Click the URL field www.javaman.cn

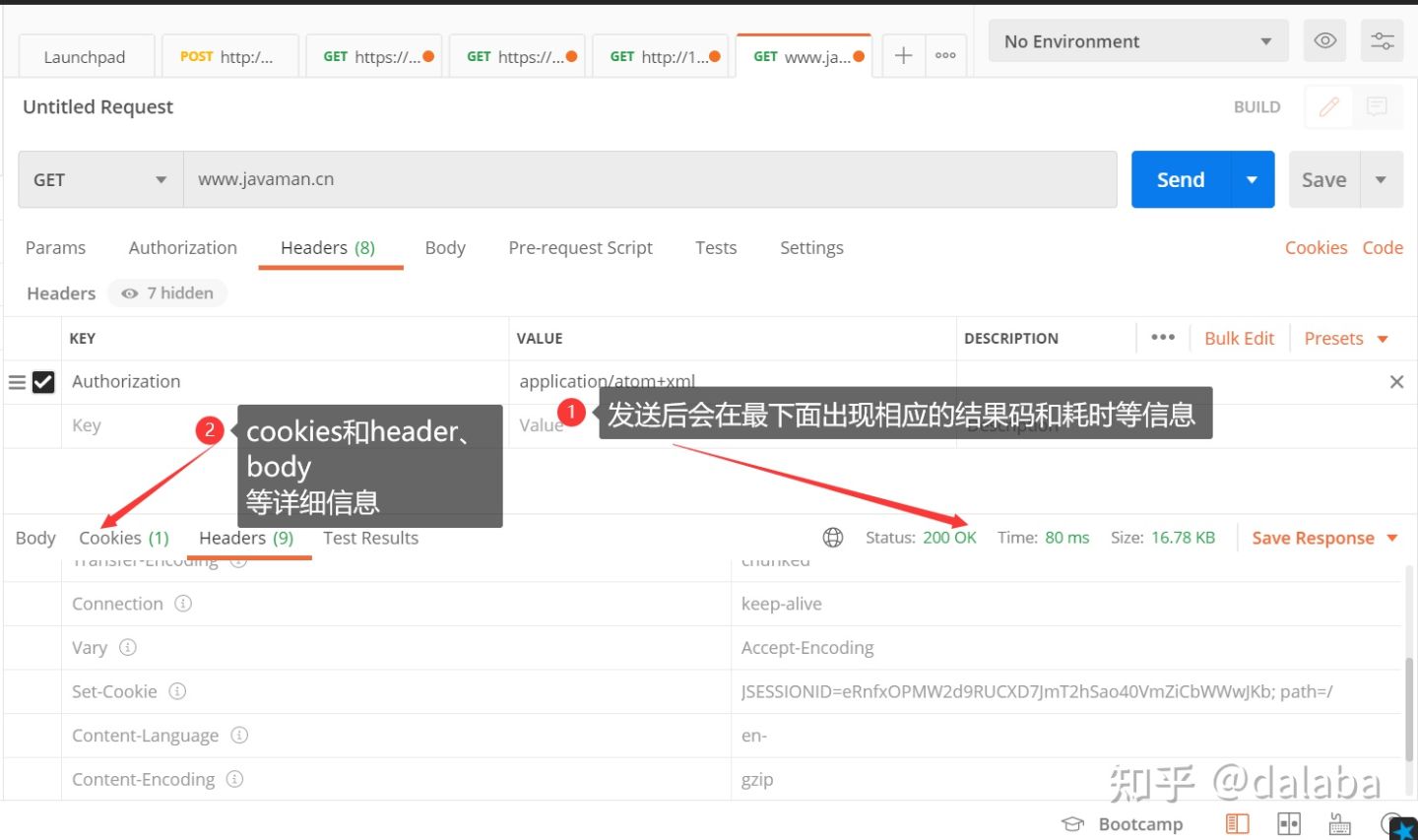click(650, 180)
